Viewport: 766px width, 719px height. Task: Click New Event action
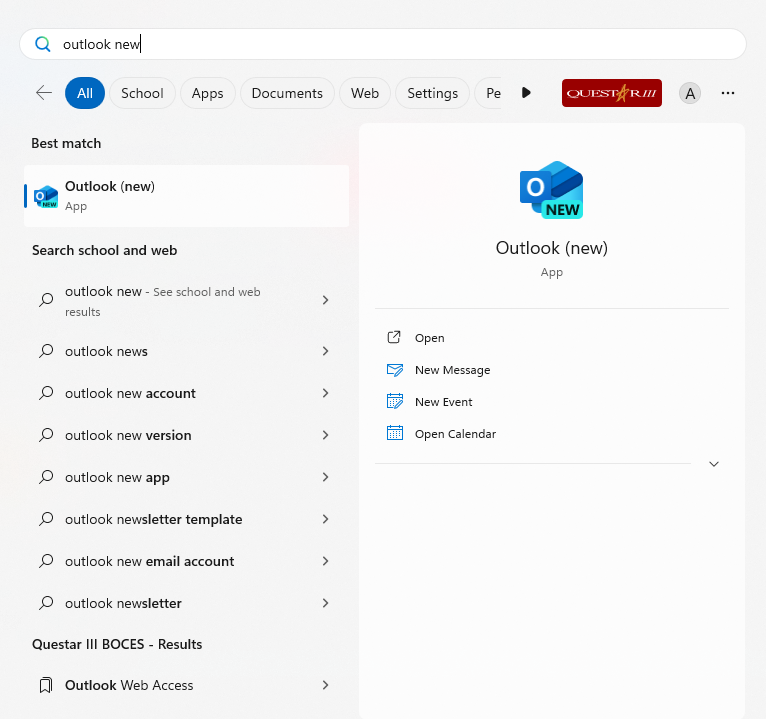coord(444,402)
